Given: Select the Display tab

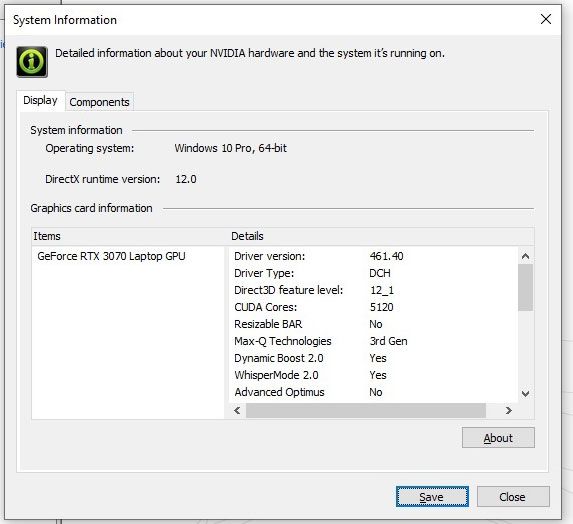Looking at the screenshot, I should click(x=40, y=100).
